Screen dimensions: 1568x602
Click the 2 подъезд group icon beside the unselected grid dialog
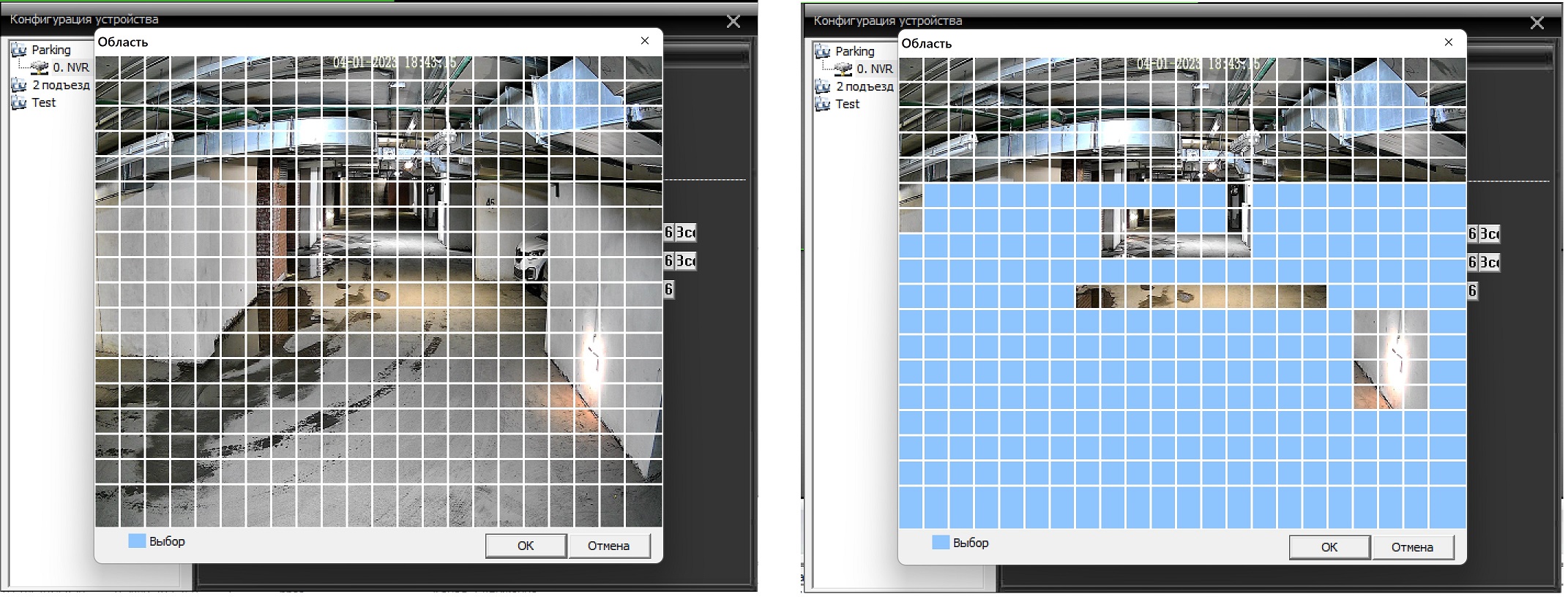[x=19, y=85]
